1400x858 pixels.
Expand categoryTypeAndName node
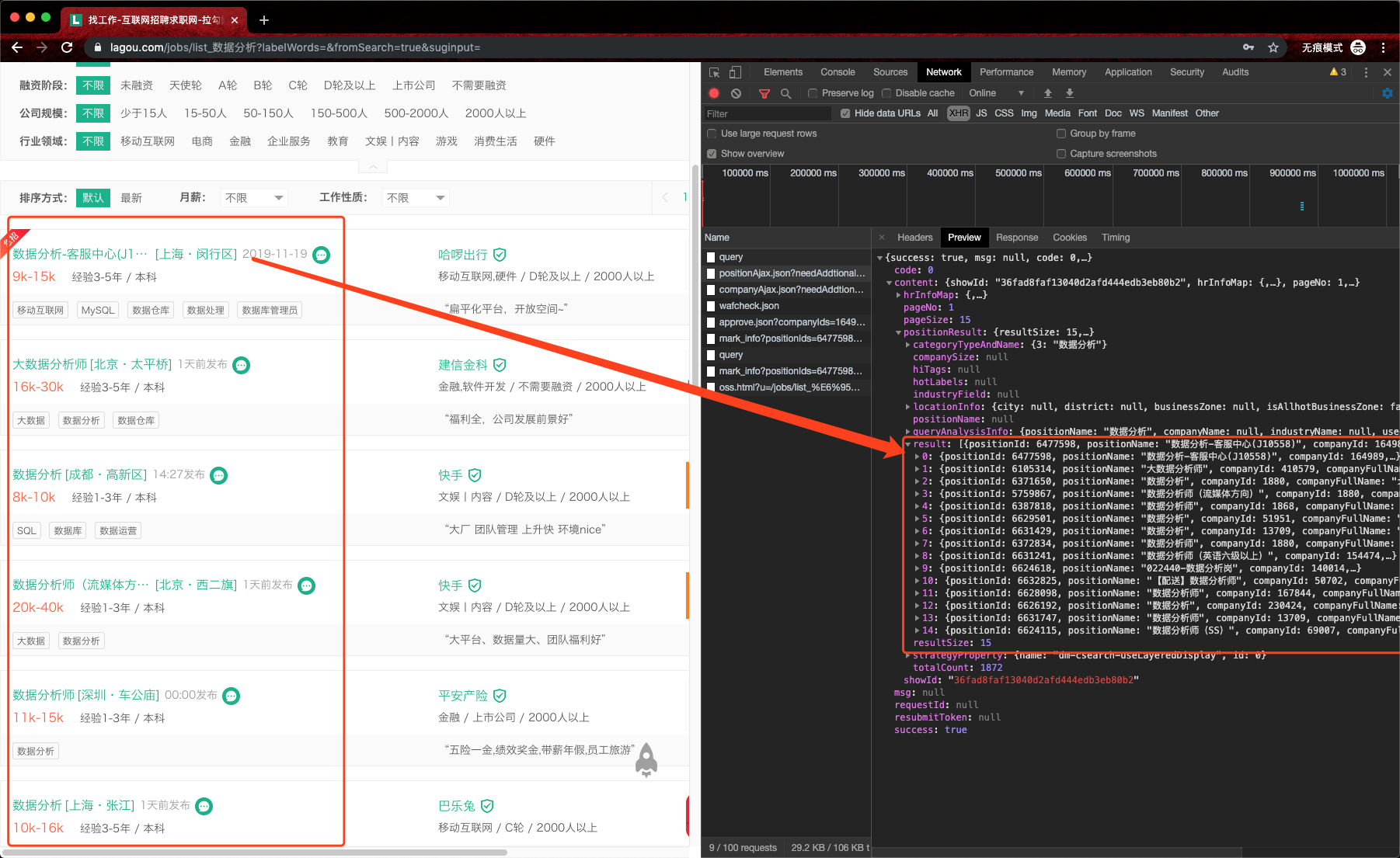coord(908,345)
